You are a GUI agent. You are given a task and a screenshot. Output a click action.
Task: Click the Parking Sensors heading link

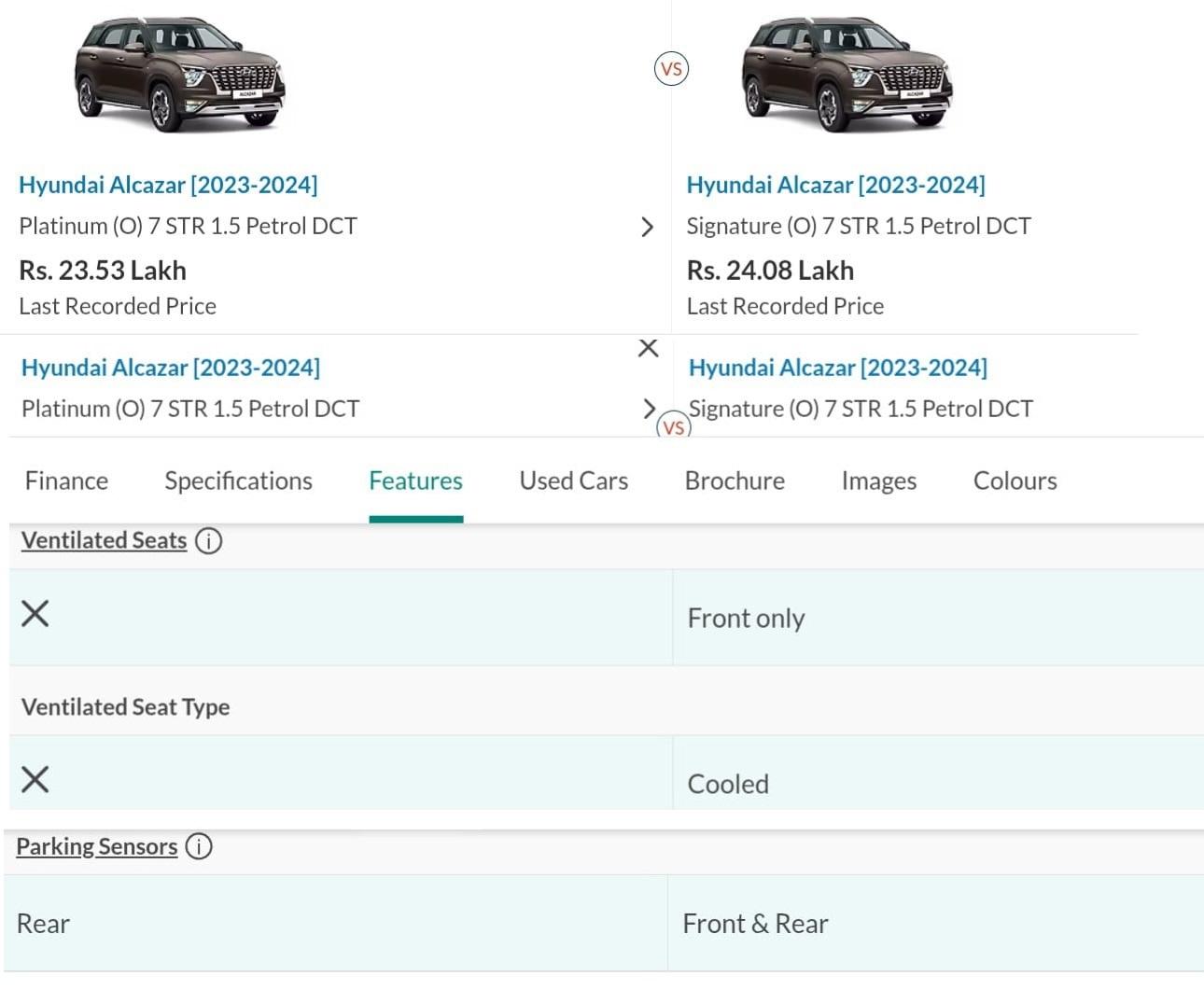pyautogui.click(x=97, y=846)
